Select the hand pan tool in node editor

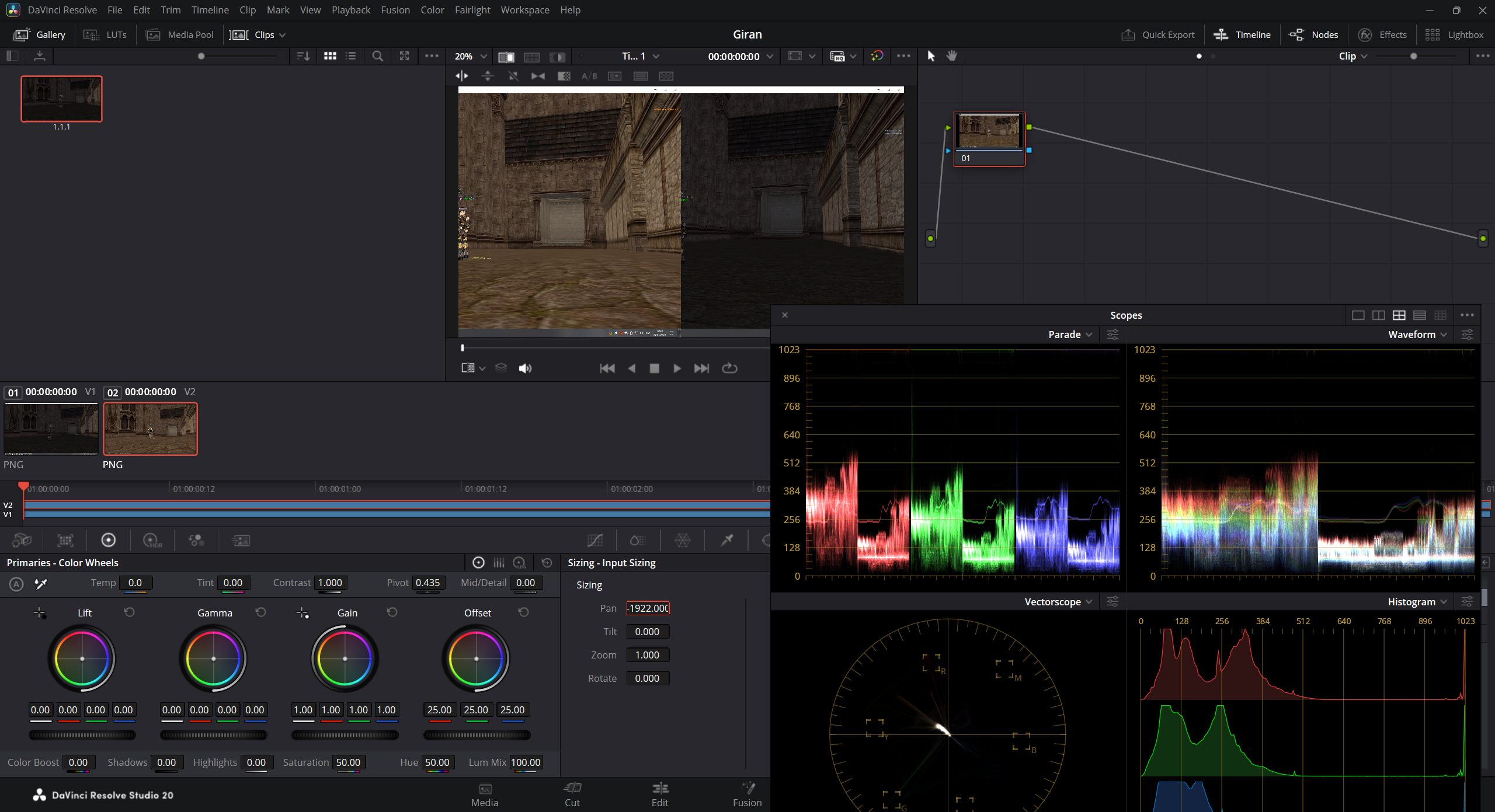(952, 56)
